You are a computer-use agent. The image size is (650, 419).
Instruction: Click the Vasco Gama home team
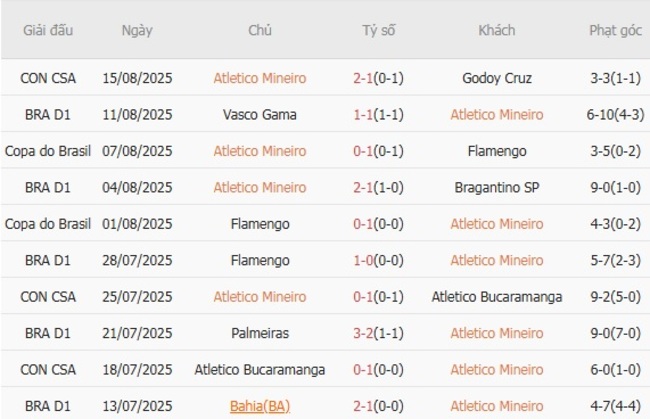click(x=259, y=115)
